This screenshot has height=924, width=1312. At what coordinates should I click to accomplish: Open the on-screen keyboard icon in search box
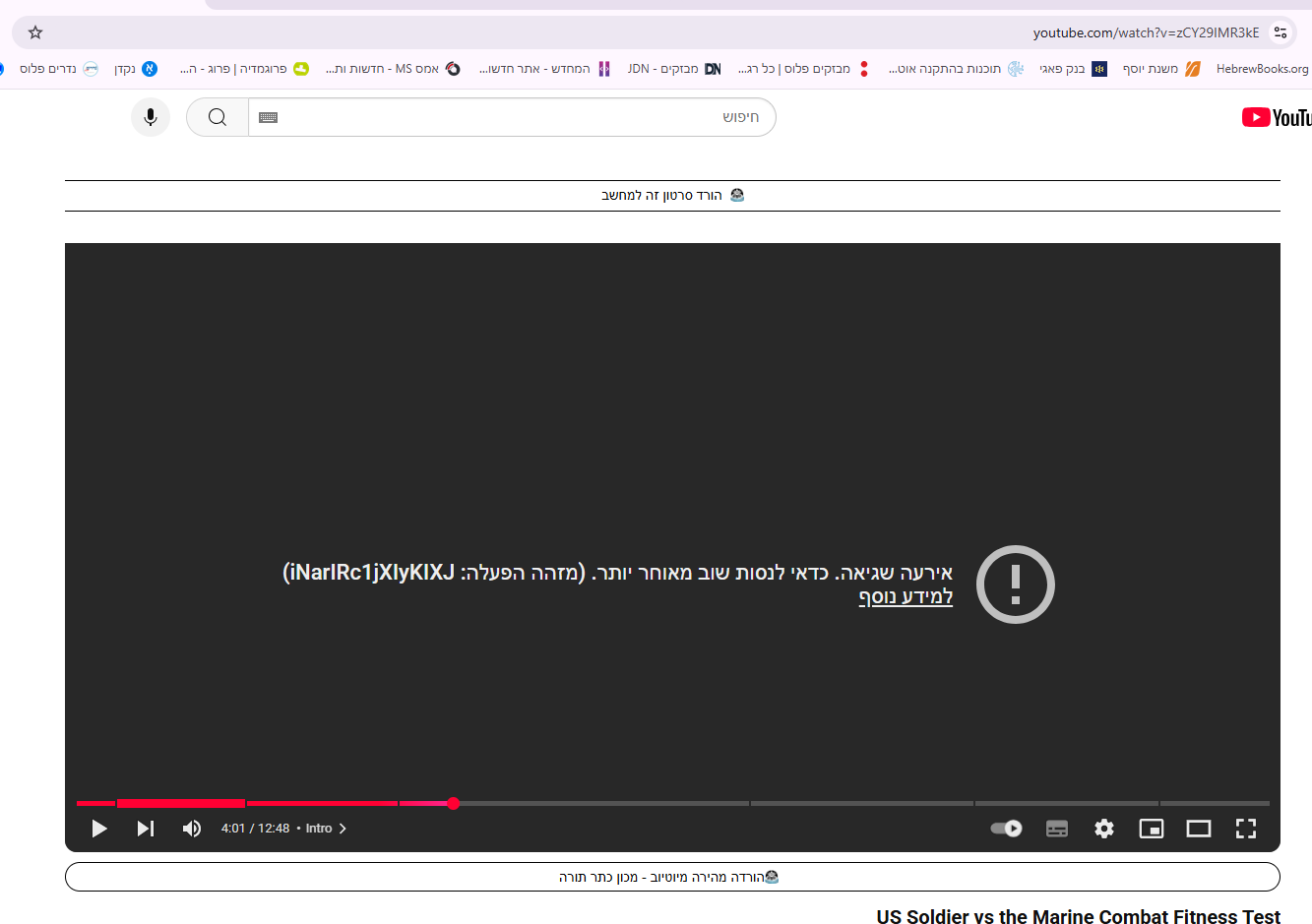(268, 117)
